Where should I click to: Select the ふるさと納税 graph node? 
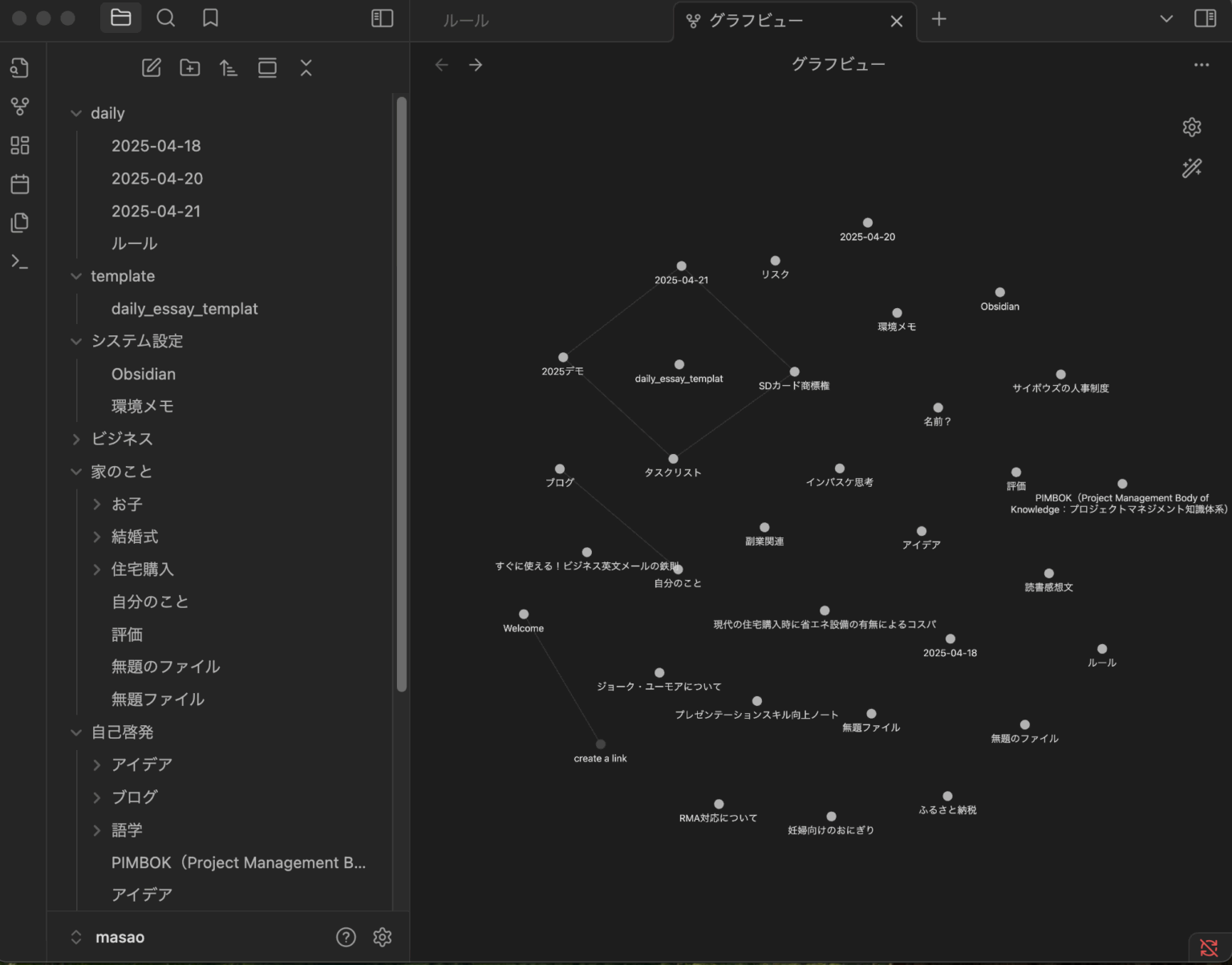(947, 797)
